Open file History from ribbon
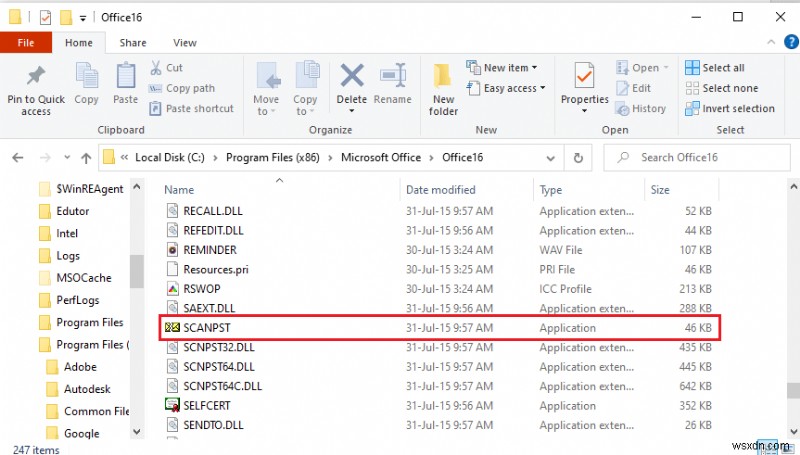800x455 pixels. [641, 108]
